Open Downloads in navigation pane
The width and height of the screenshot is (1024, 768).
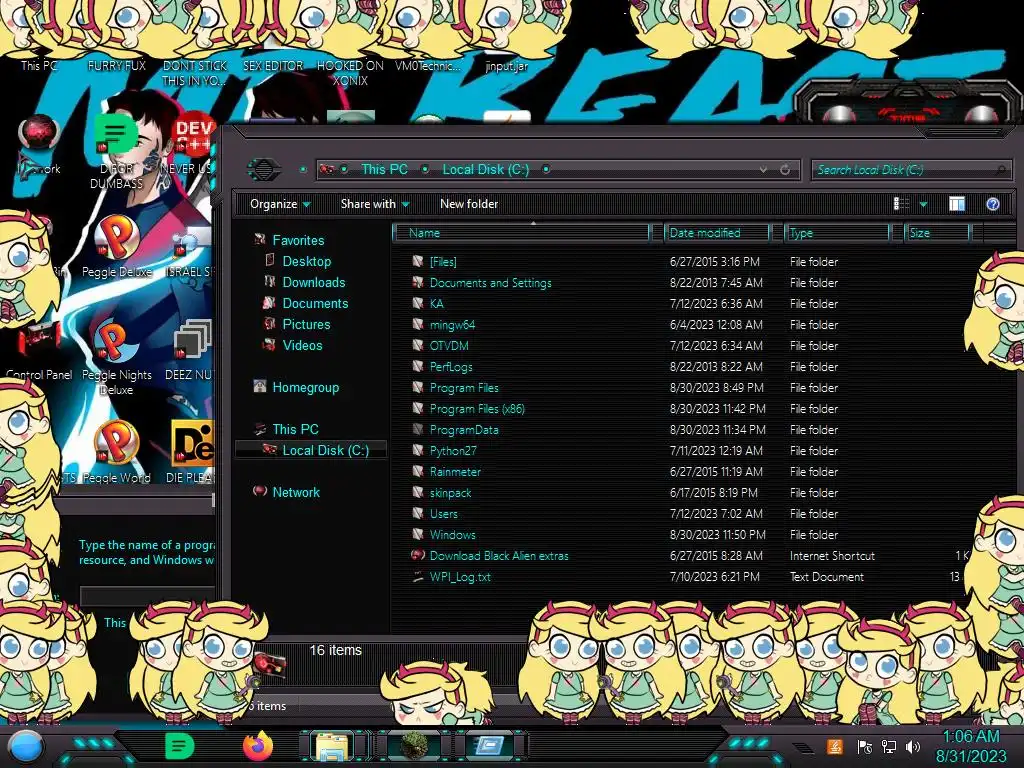click(x=313, y=282)
